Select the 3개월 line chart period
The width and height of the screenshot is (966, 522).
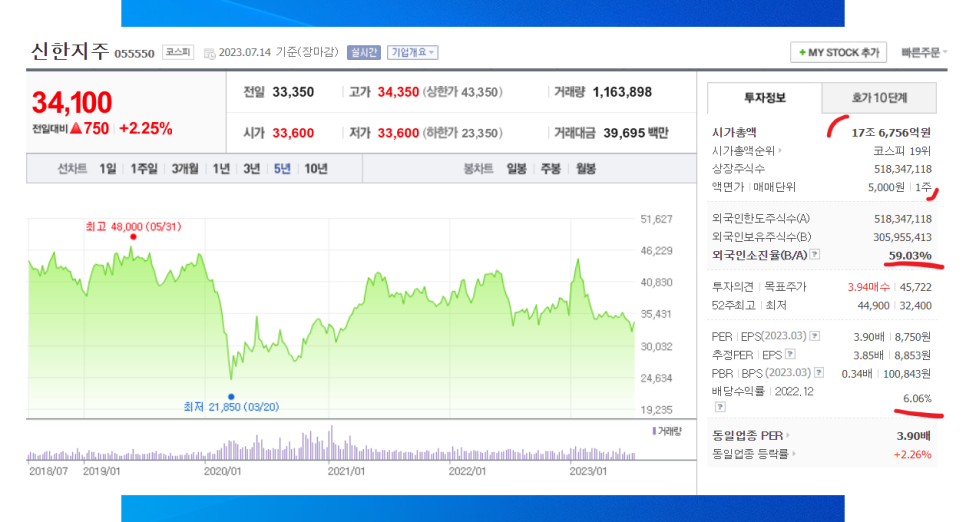(185, 168)
